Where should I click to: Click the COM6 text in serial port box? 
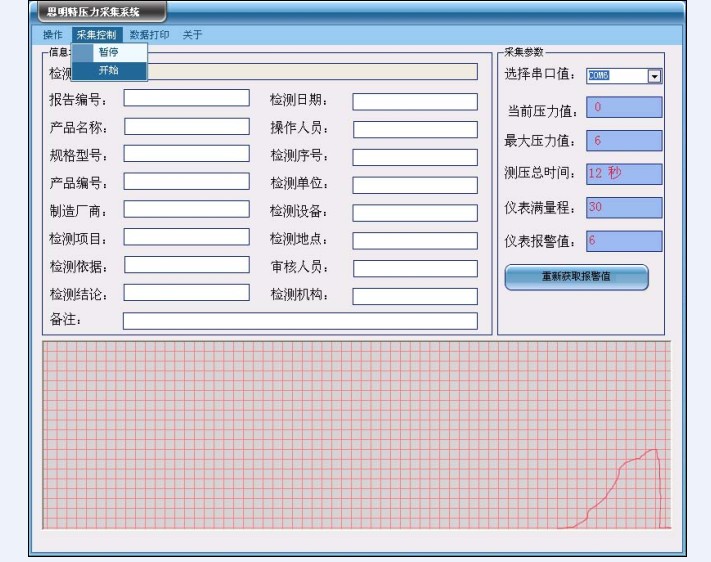599,75
